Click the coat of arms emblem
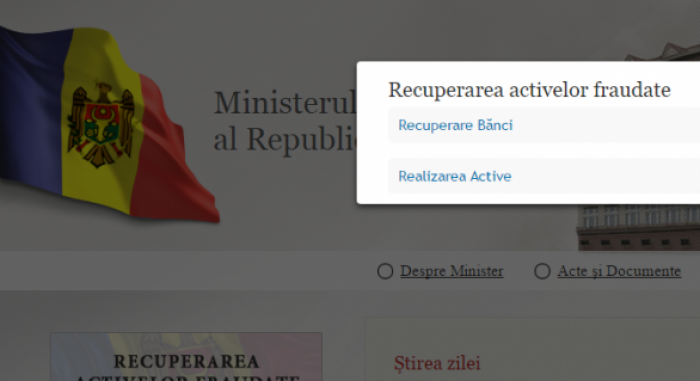This screenshot has height=381, width=700. point(101,124)
